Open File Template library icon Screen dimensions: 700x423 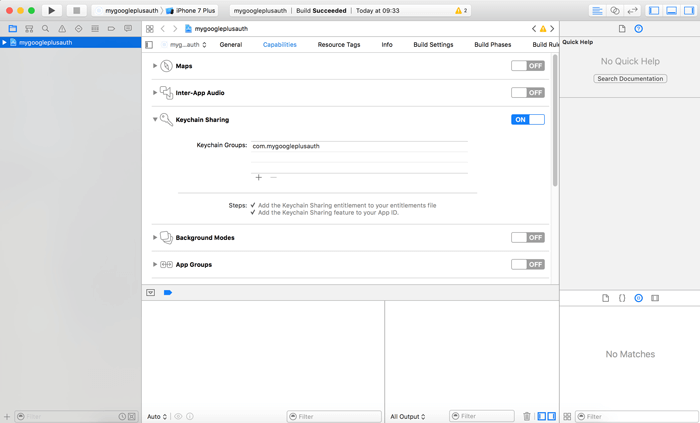tap(605, 298)
